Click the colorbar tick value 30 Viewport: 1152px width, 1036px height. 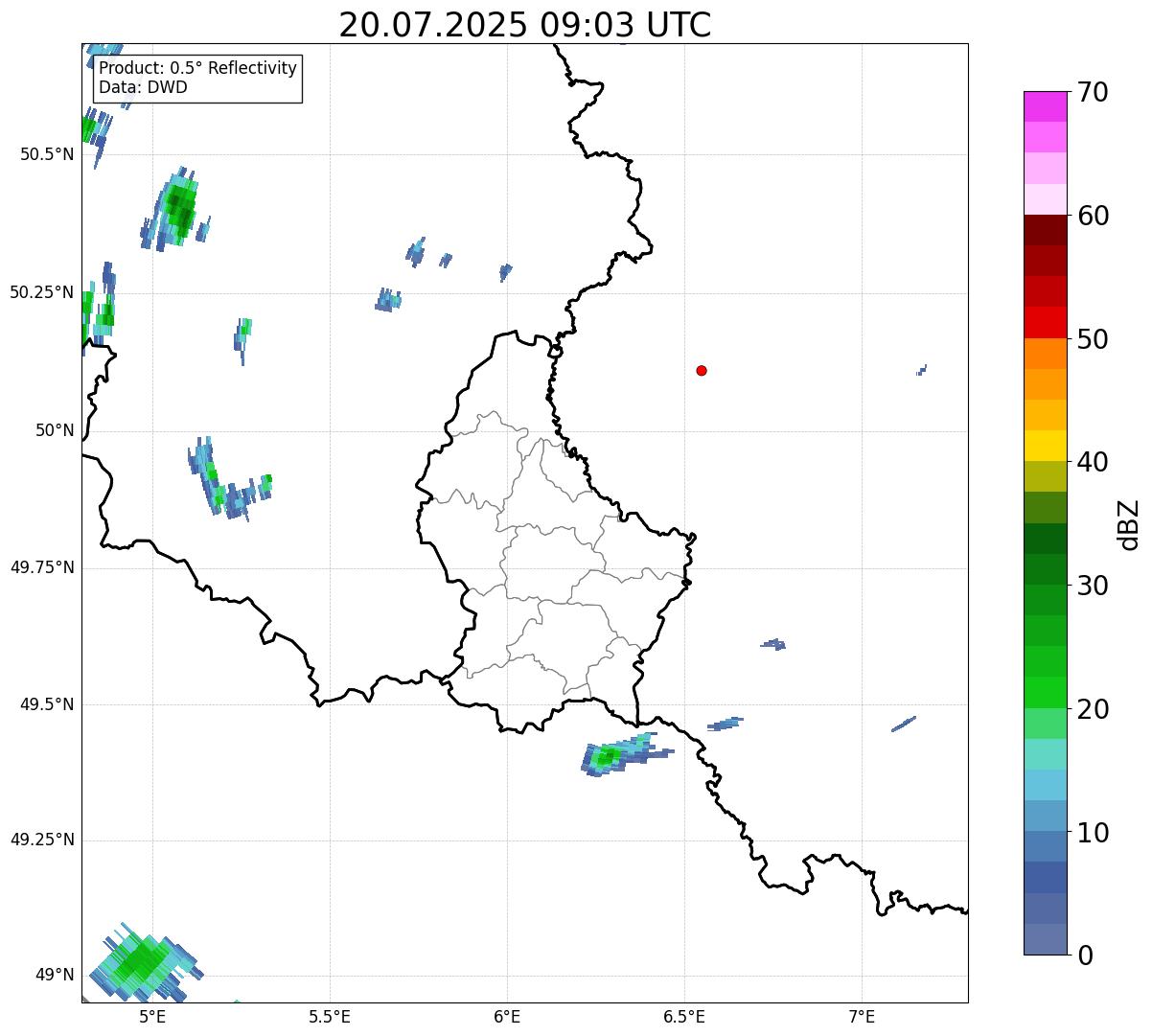pyautogui.click(x=1092, y=586)
